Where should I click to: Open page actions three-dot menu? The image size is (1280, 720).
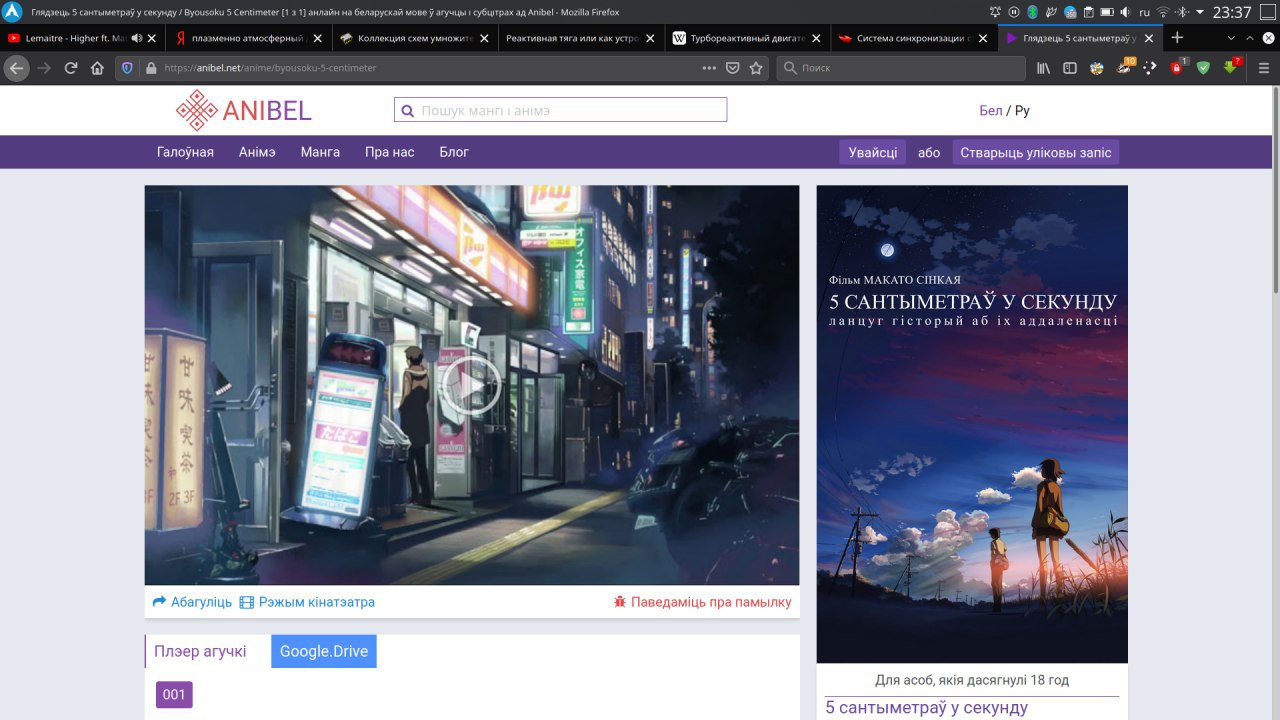click(x=709, y=68)
